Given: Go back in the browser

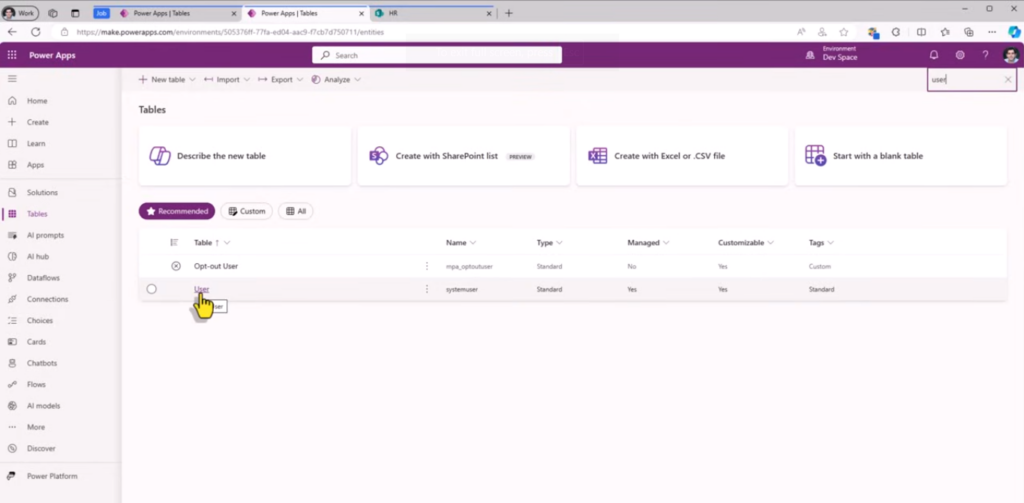Looking at the screenshot, I should coord(12,31).
